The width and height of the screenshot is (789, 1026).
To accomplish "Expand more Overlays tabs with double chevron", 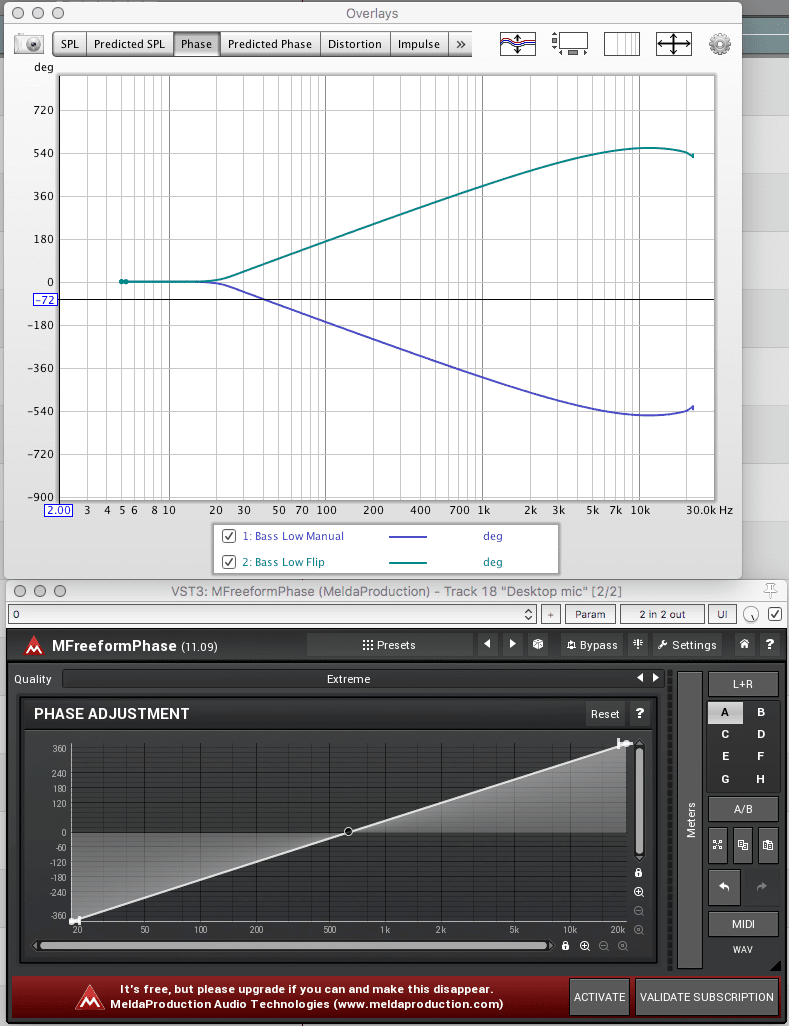I will (460, 44).
